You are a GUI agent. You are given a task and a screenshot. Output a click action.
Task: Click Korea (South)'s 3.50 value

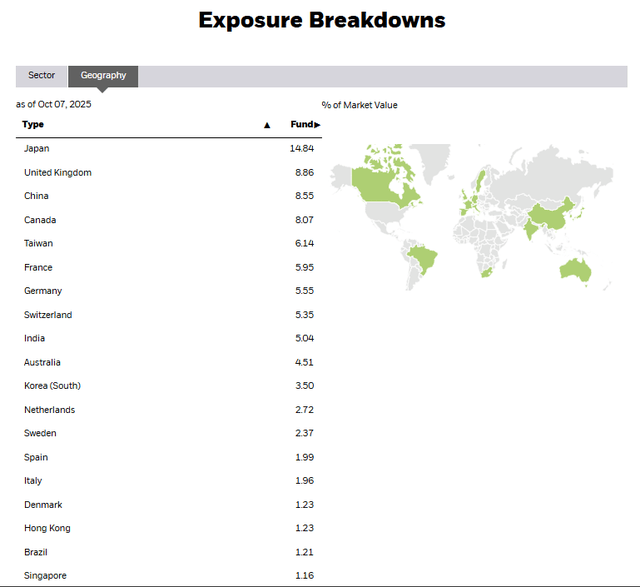click(x=304, y=386)
